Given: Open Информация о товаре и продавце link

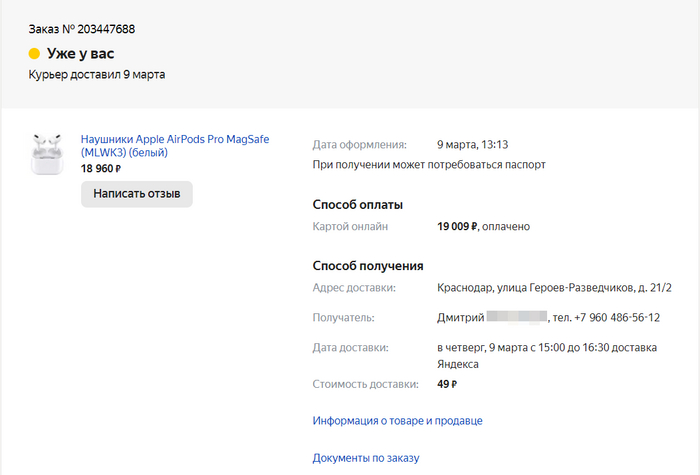Looking at the screenshot, I should [x=397, y=421].
